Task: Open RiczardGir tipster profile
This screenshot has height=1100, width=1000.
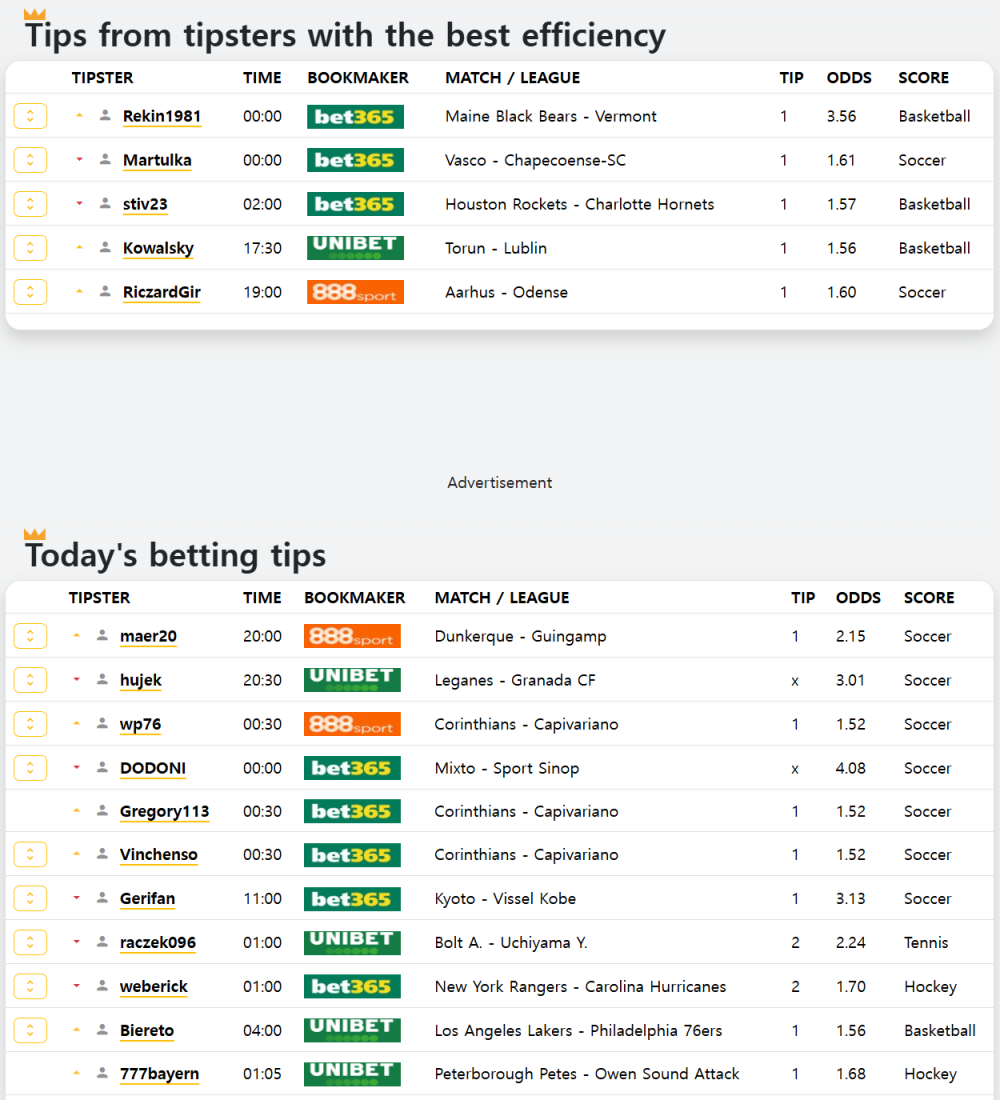Action: (x=162, y=293)
